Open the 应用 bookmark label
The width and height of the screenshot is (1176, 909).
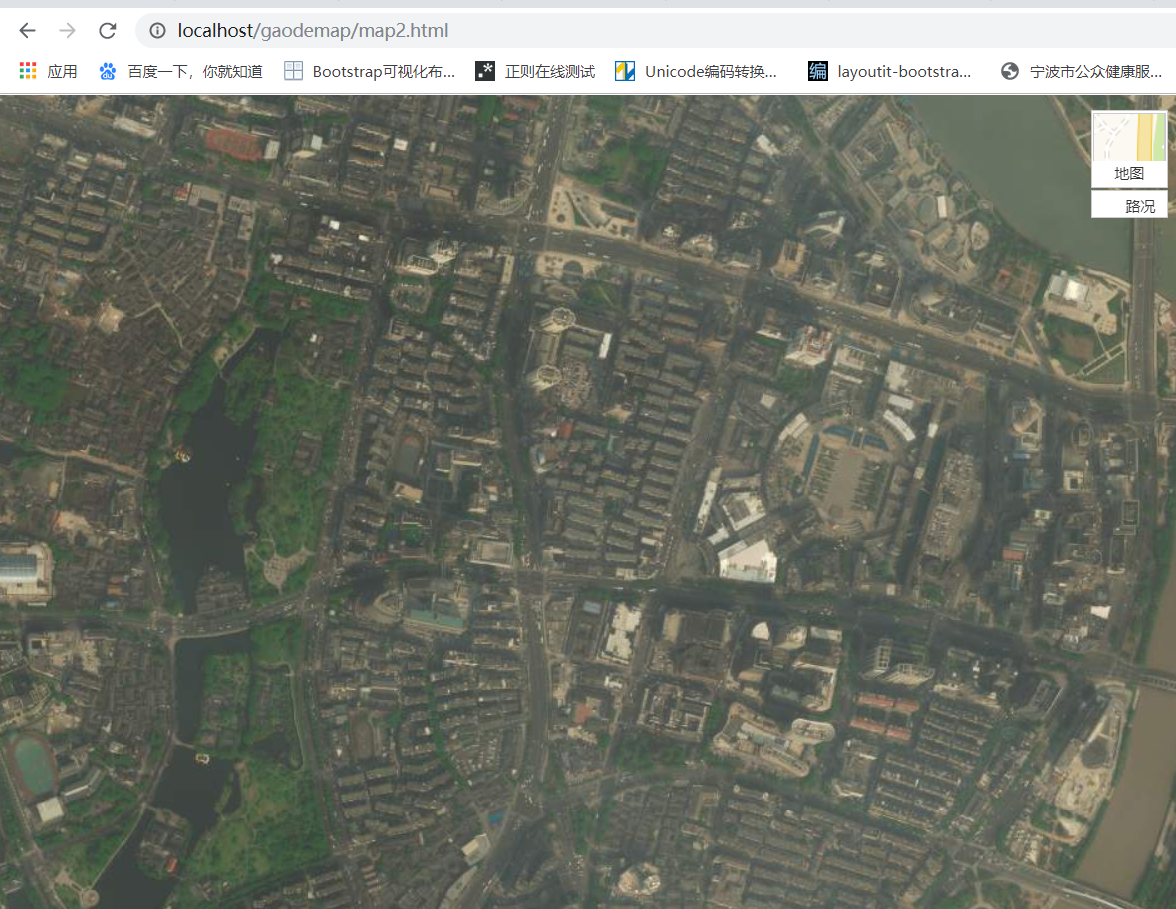62,71
